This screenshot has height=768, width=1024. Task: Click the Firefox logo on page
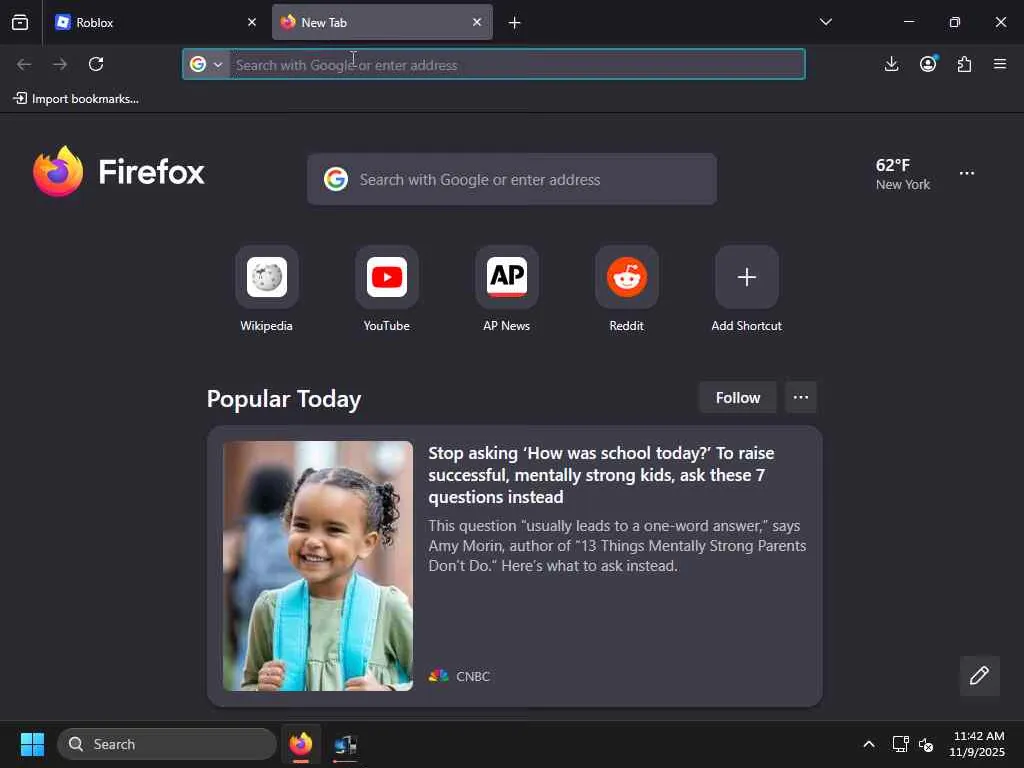[x=119, y=172]
